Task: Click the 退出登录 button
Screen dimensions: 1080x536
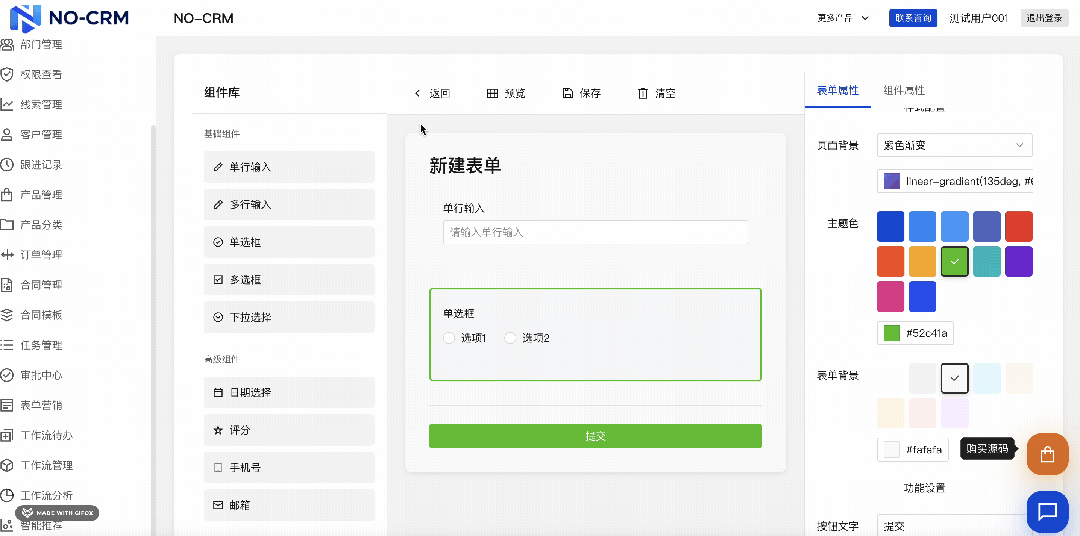Action: click(1044, 18)
